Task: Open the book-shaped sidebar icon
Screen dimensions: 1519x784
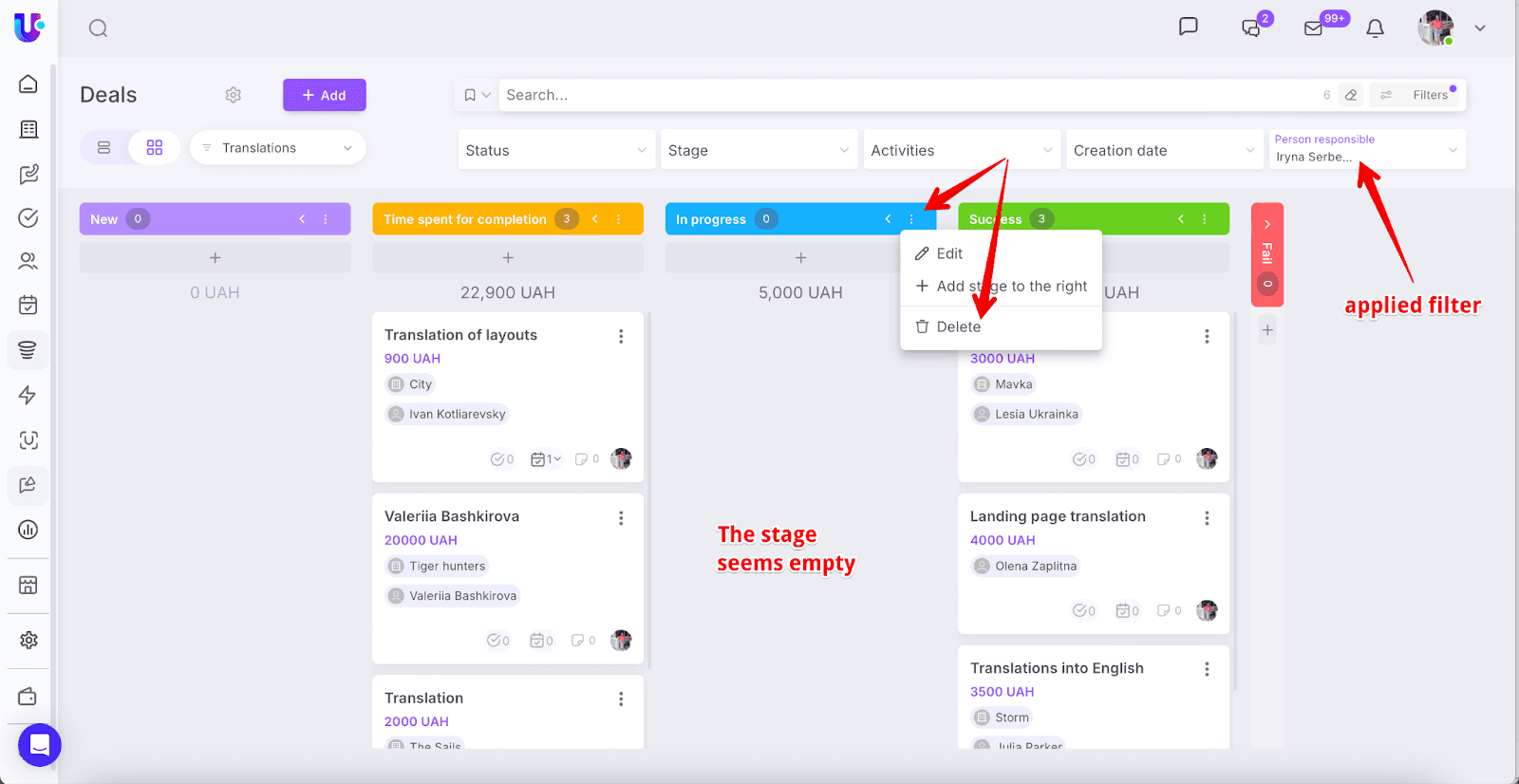Action: 28,129
